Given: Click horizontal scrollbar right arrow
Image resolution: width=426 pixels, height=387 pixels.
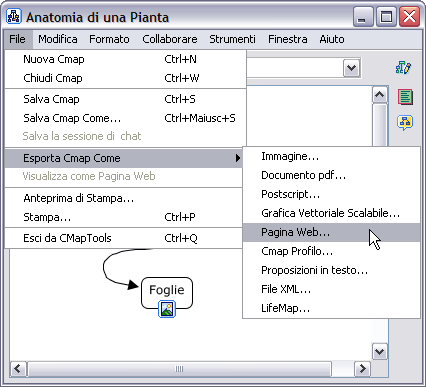Looking at the screenshot, I should click(362, 369).
